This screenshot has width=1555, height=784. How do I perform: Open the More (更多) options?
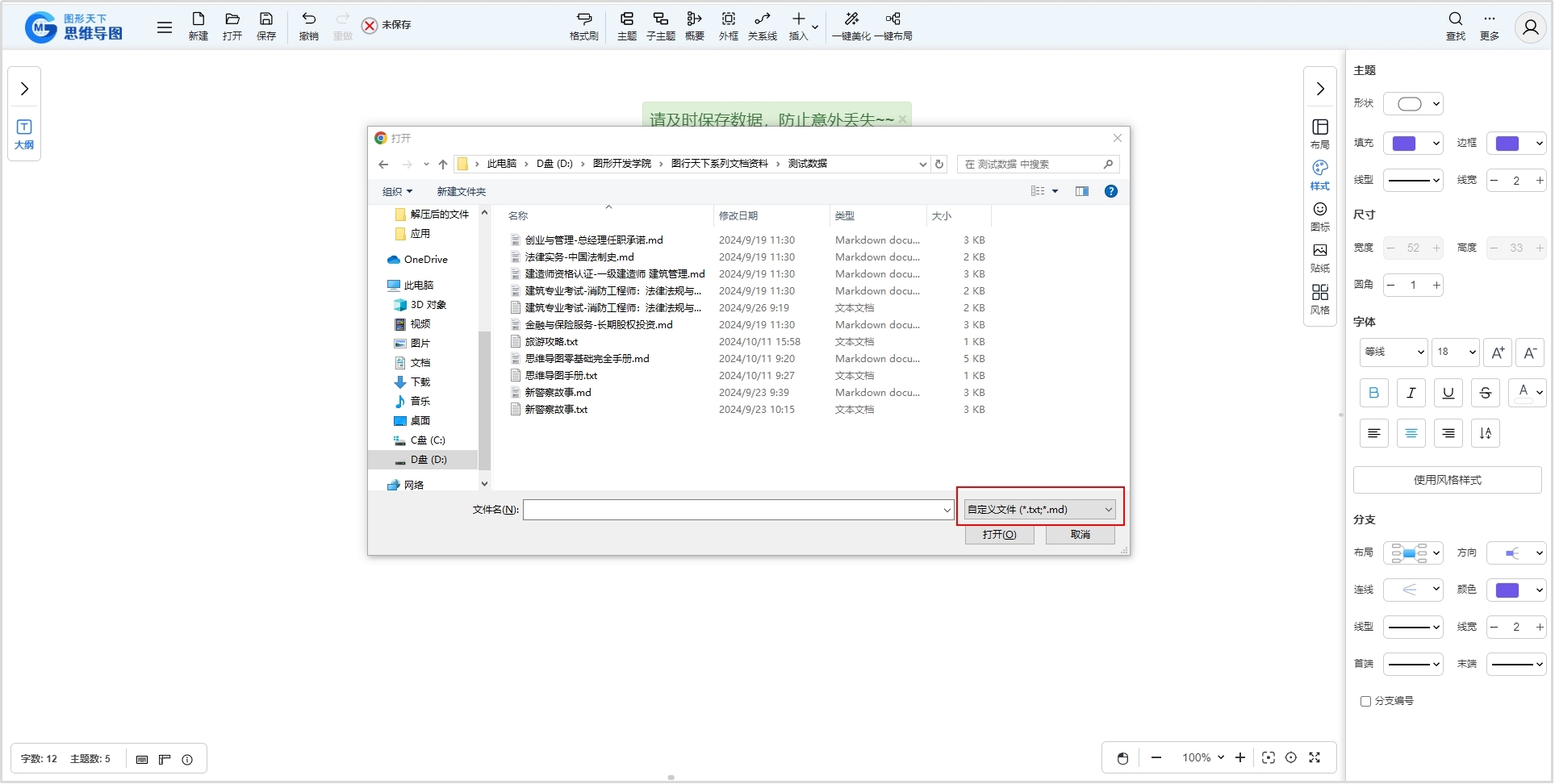(1490, 26)
